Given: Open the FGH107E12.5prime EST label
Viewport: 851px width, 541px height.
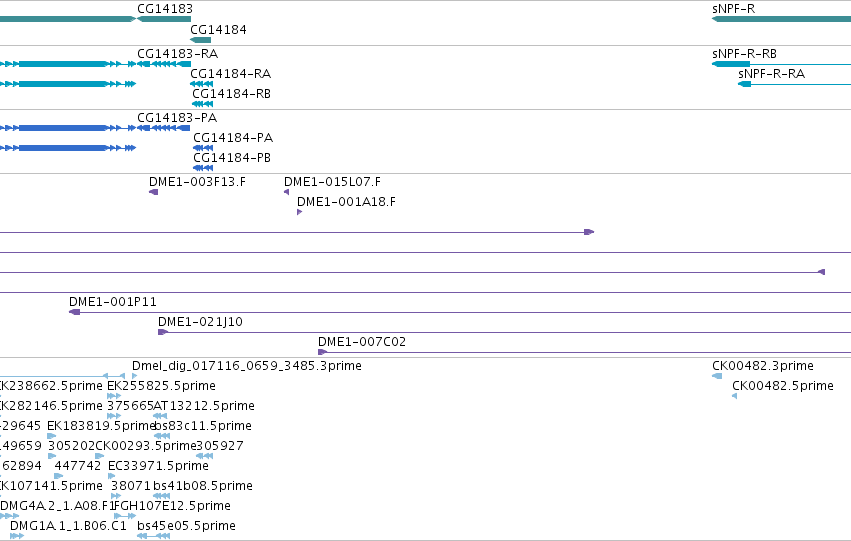Looking at the screenshot, I should [x=173, y=506].
